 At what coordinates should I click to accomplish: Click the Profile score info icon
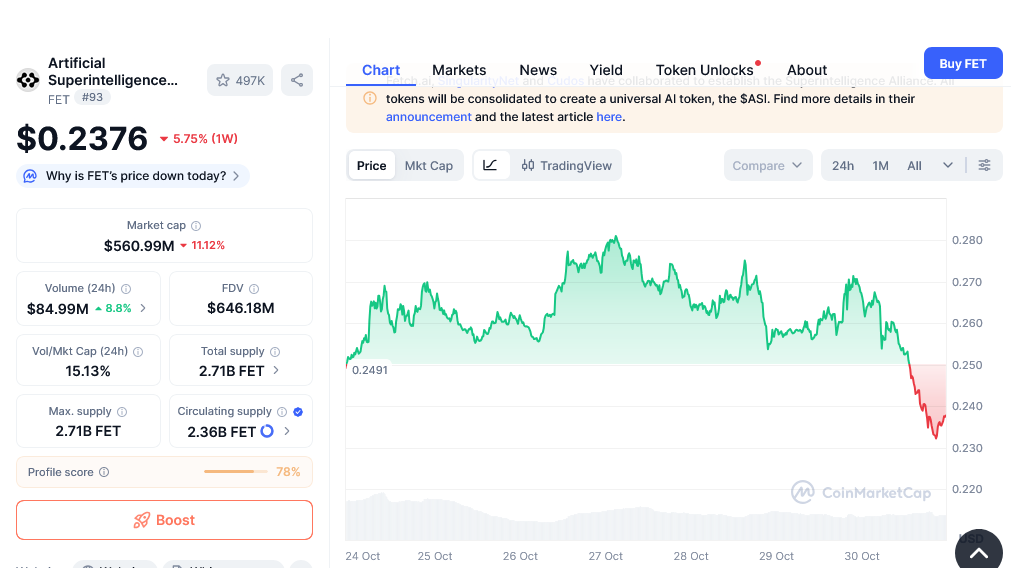[104, 472]
